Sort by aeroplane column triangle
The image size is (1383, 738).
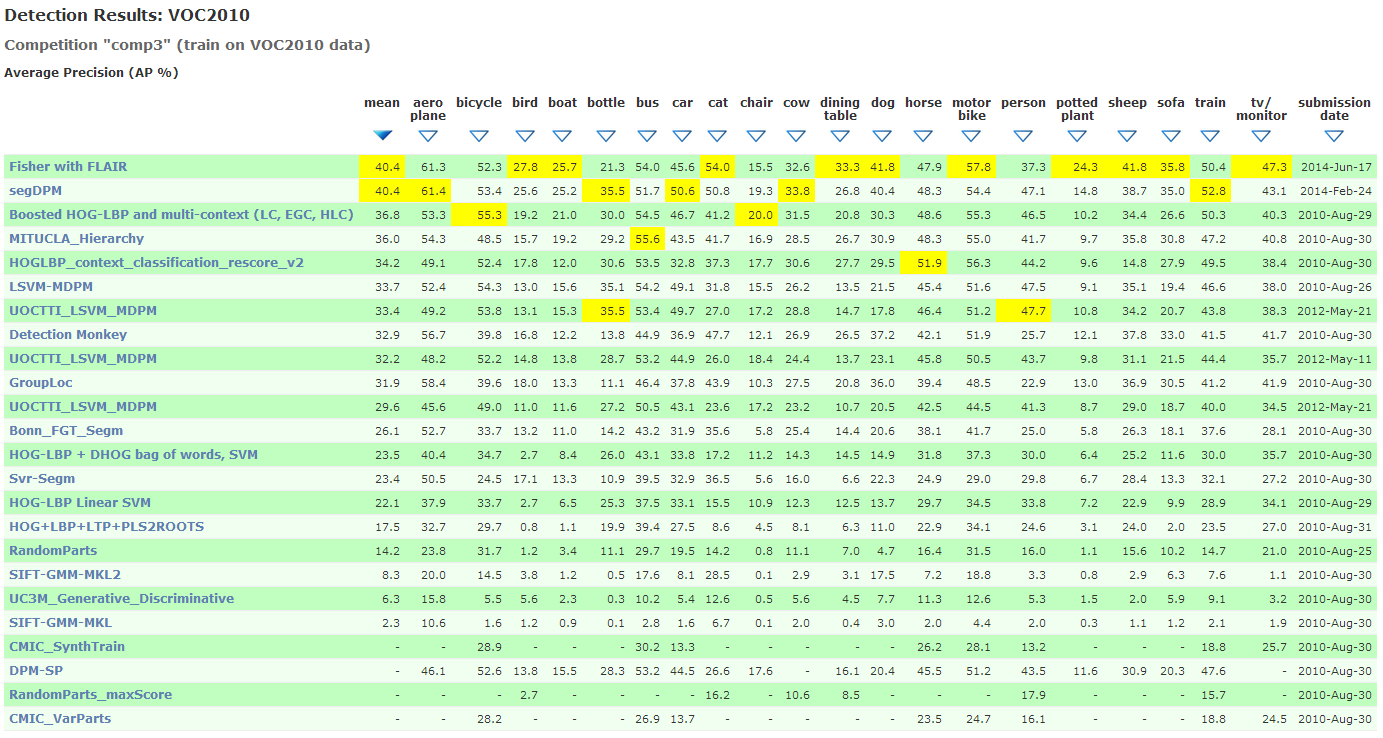pyautogui.click(x=428, y=136)
